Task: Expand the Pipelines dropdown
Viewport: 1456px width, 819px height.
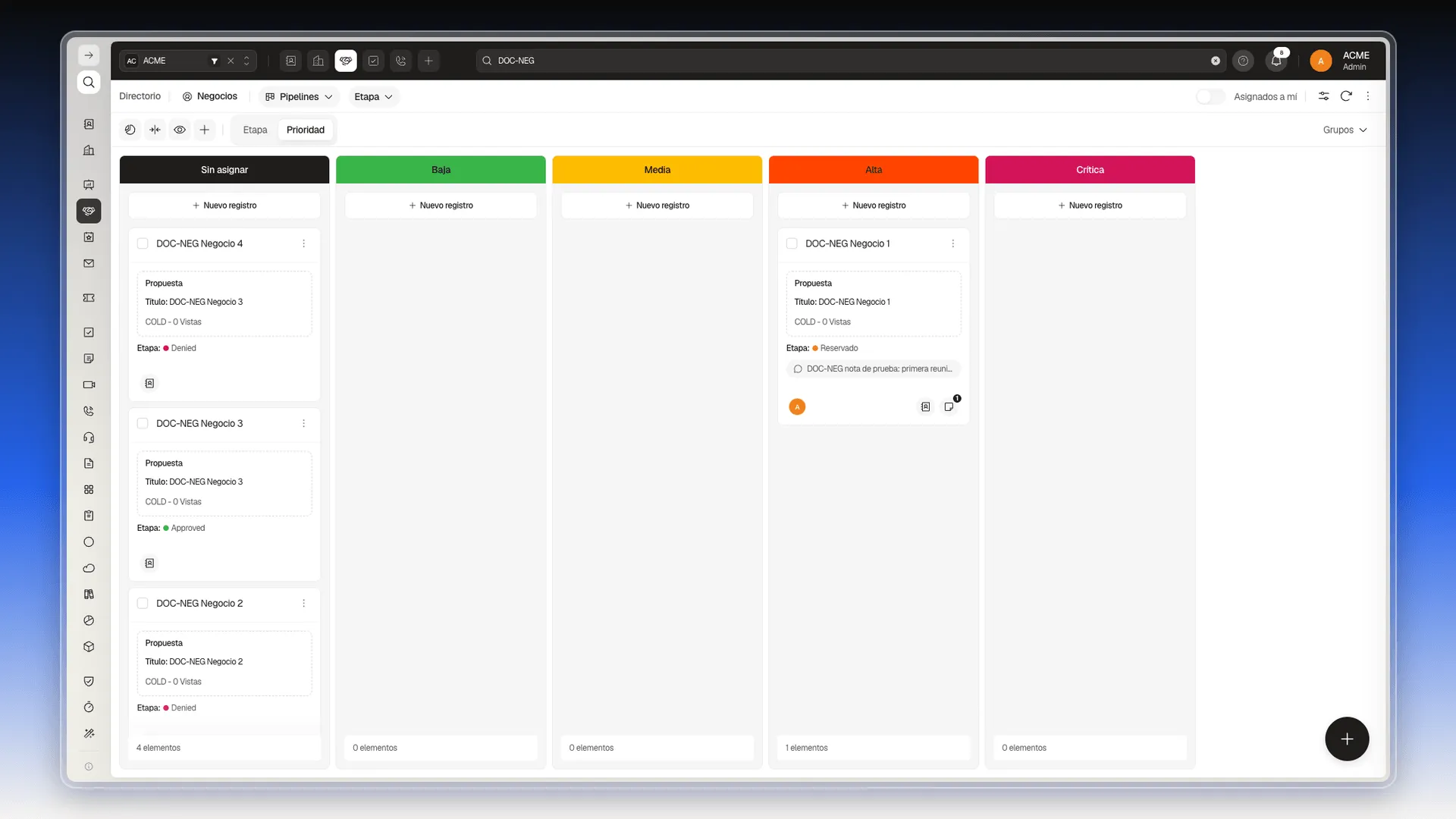Action: [x=299, y=96]
